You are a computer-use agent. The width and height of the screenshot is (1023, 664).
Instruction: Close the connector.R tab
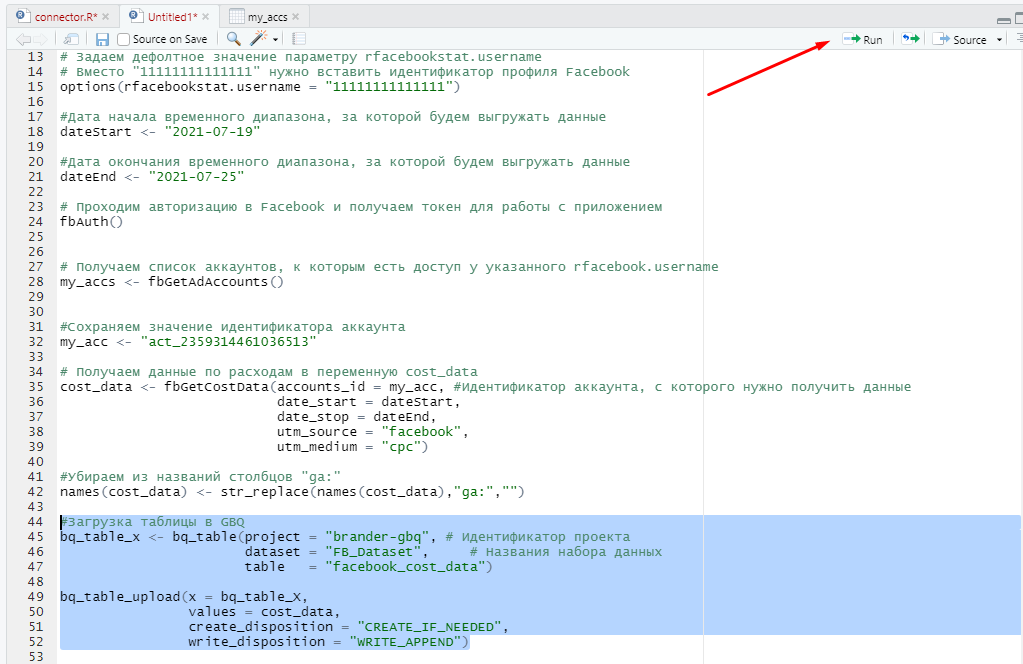pos(106,17)
